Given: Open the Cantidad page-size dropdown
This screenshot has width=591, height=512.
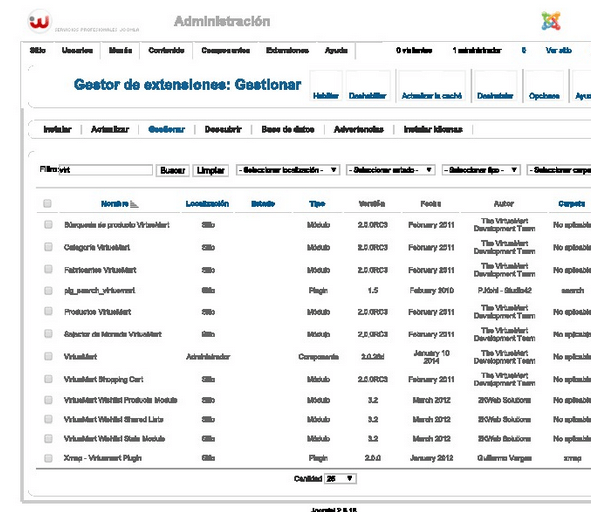Looking at the screenshot, I should point(340,478).
